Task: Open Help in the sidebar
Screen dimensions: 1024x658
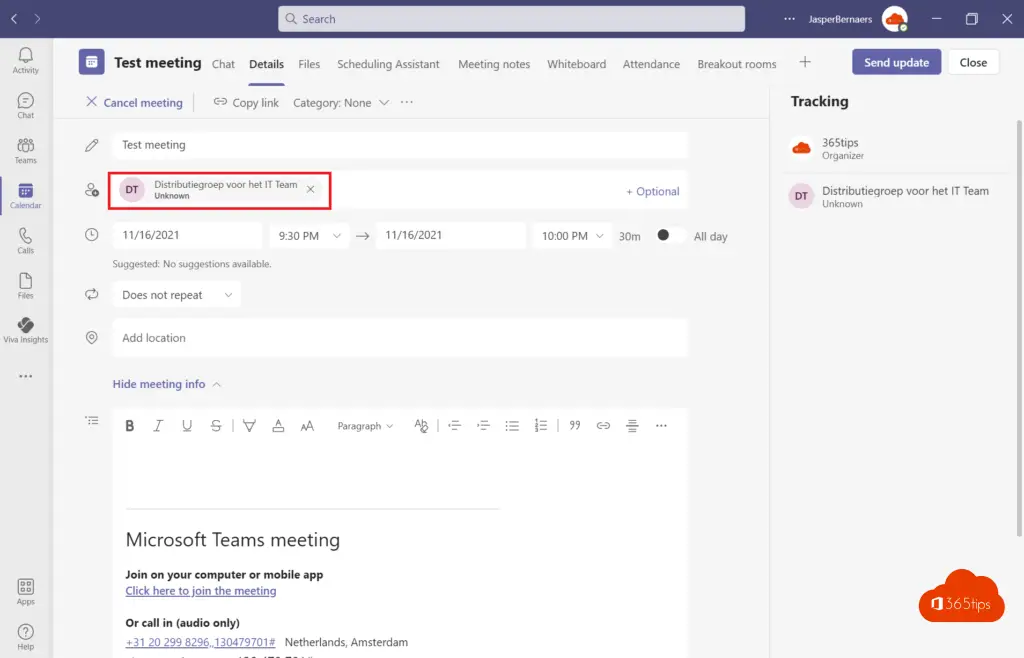Action: coord(25,637)
